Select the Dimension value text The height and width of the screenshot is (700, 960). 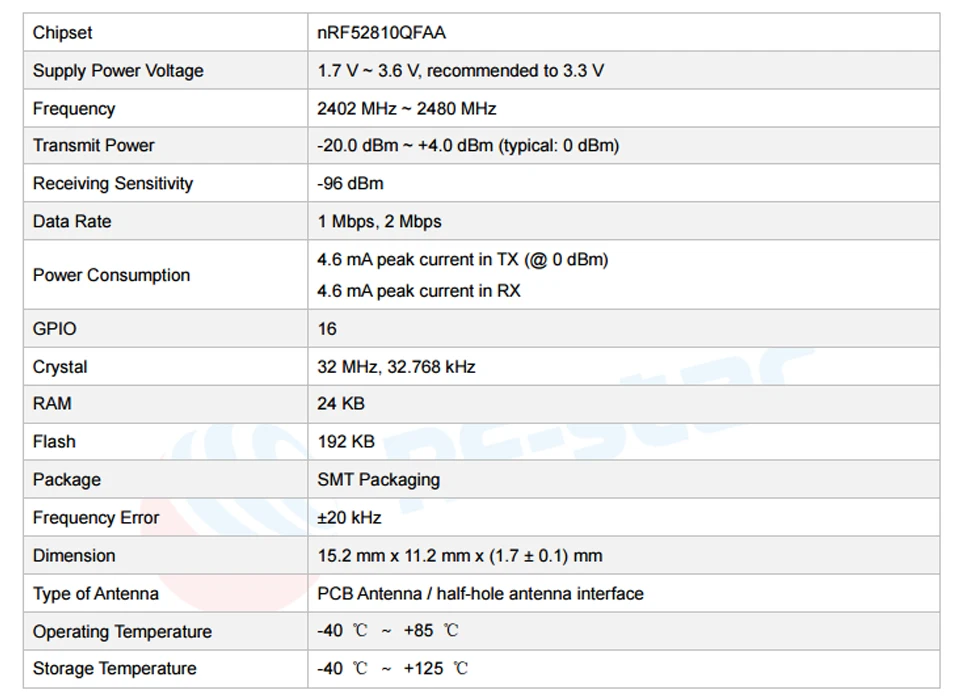[x=460, y=555]
